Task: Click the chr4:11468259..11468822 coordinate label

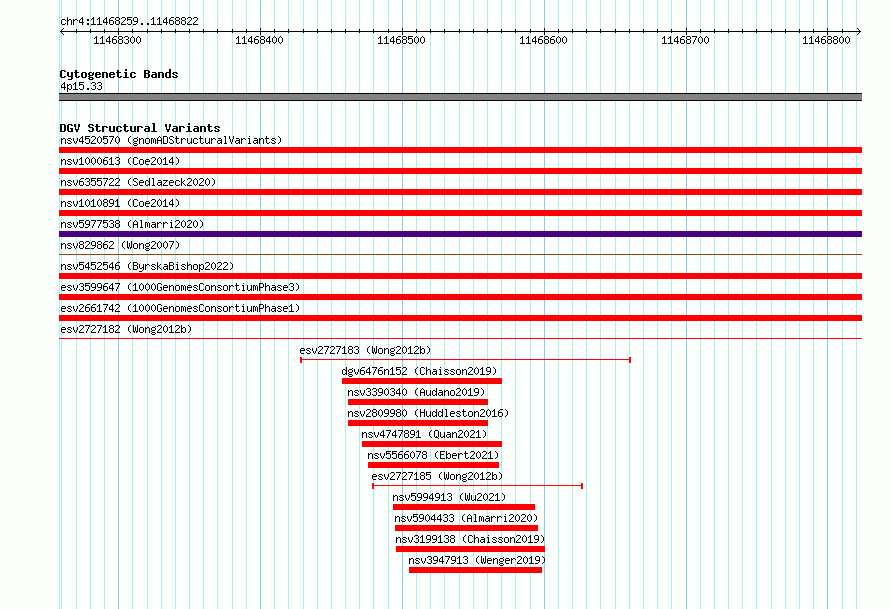Action: 129,21
